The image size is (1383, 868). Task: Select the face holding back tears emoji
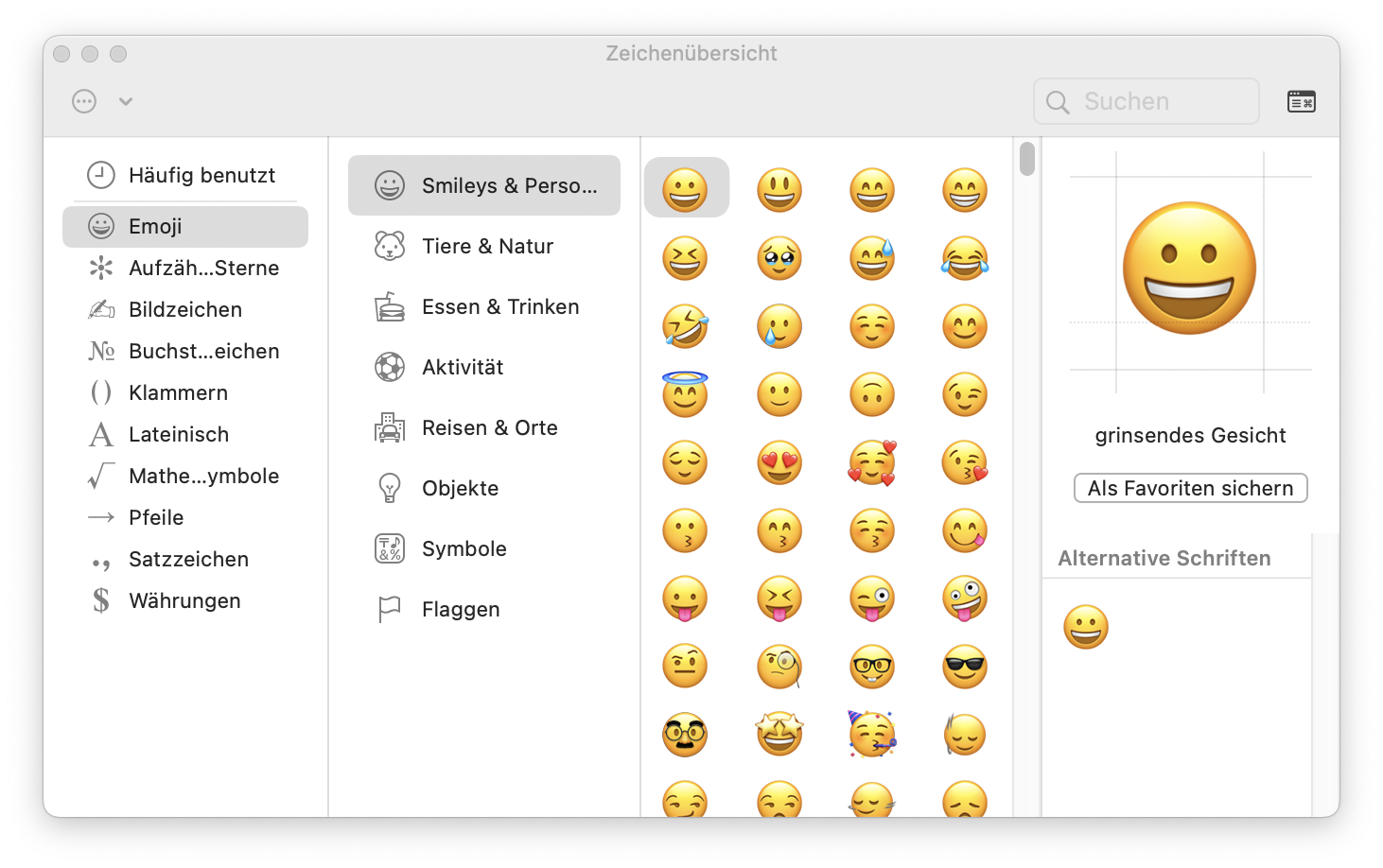tap(779, 258)
